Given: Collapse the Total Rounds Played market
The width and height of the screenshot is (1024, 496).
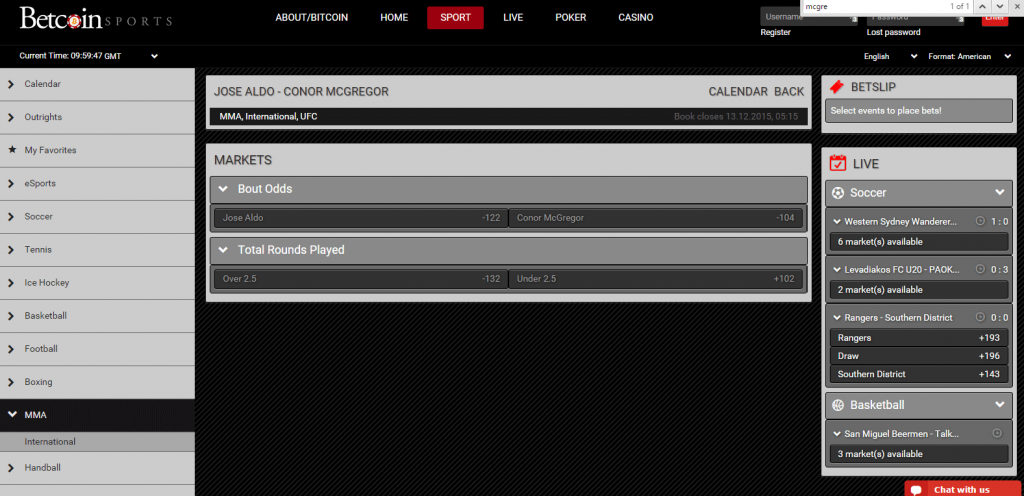Looking at the screenshot, I should coord(509,250).
